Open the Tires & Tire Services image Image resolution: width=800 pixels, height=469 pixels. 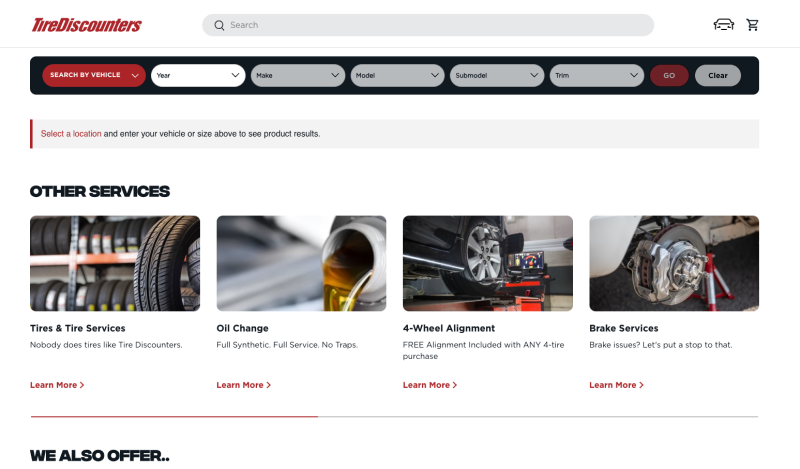coord(115,263)
